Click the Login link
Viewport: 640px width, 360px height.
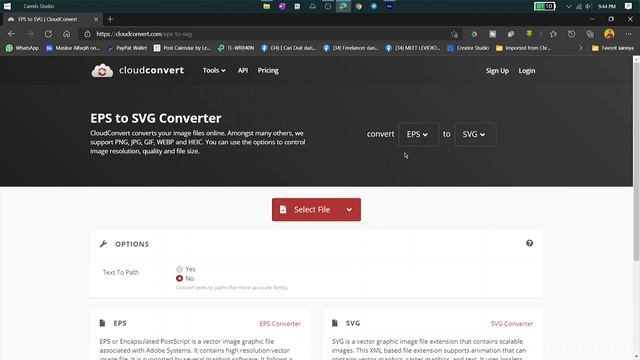[x=527, y=71]
